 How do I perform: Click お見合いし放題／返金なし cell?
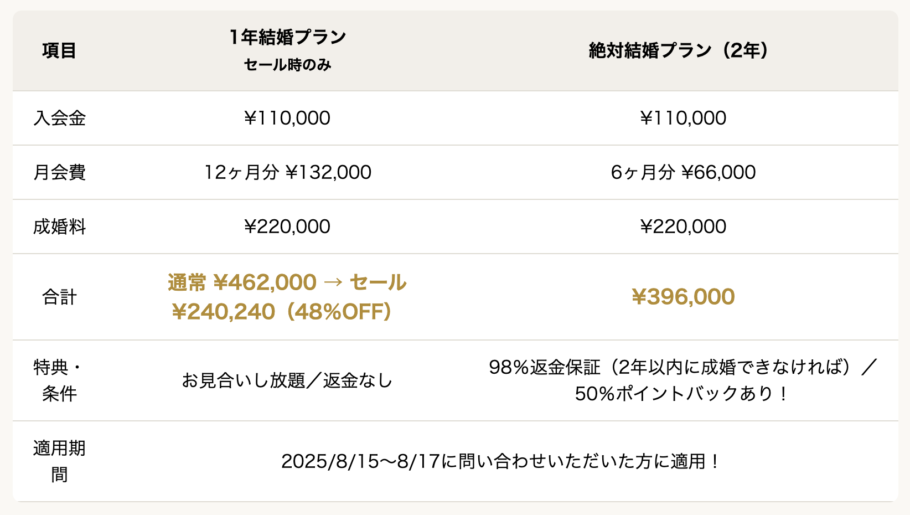[287, 380]
